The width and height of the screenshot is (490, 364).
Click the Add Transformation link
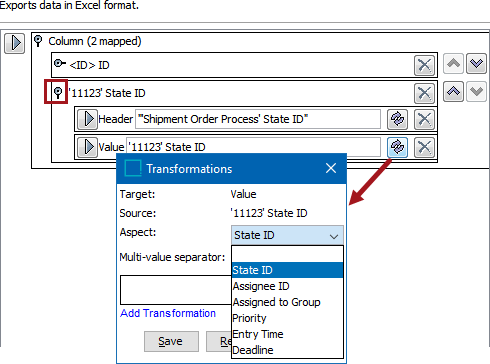[168, 313]
